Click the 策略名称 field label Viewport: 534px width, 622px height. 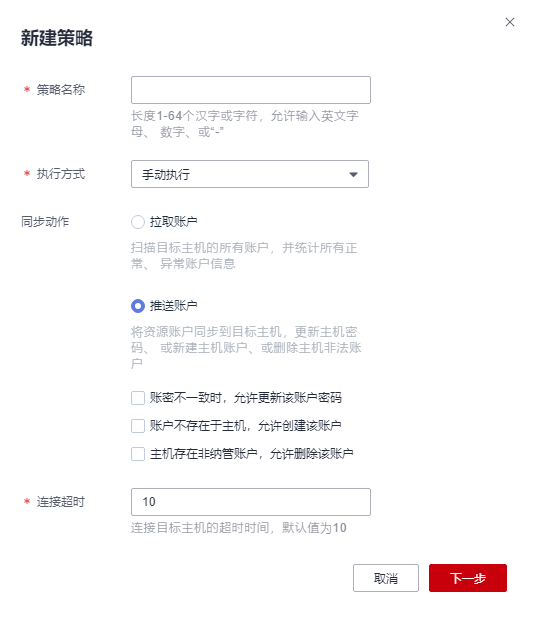[x=61, y=90]
